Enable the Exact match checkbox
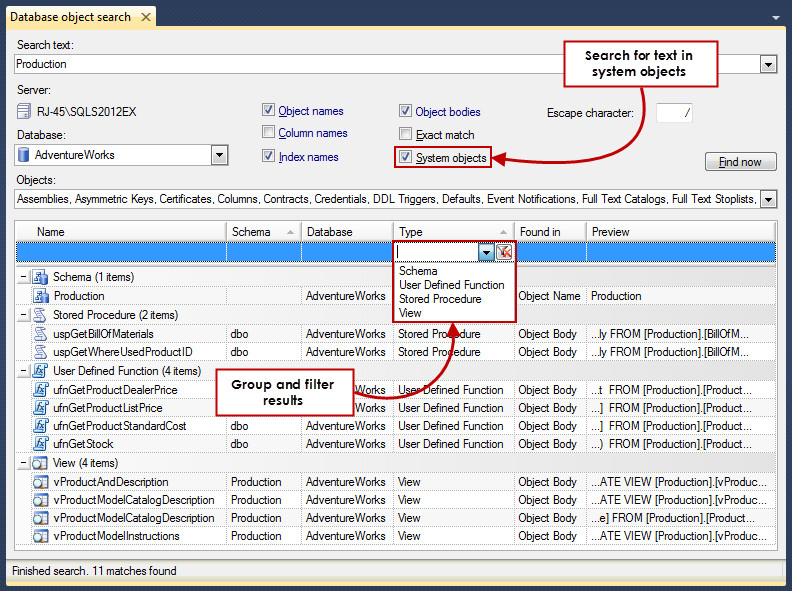The height and width of the screenshot is (591, 792). click(405, 134)
